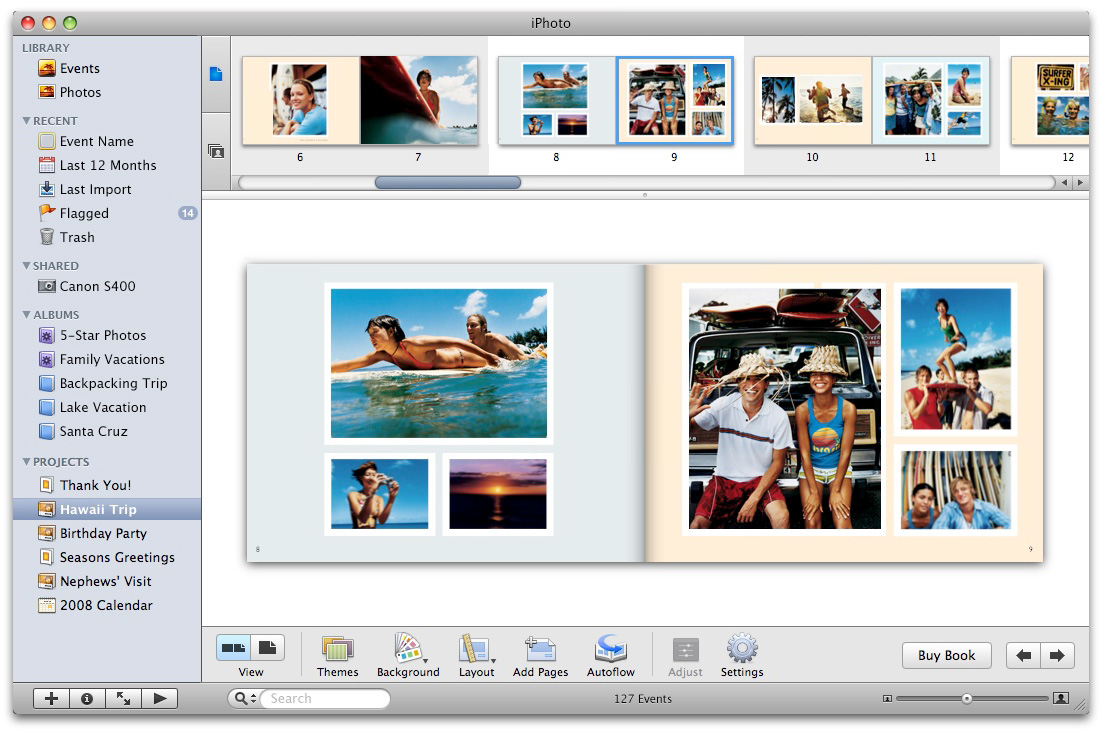Open Events in the Library
1104x733 pixels.
79,69
